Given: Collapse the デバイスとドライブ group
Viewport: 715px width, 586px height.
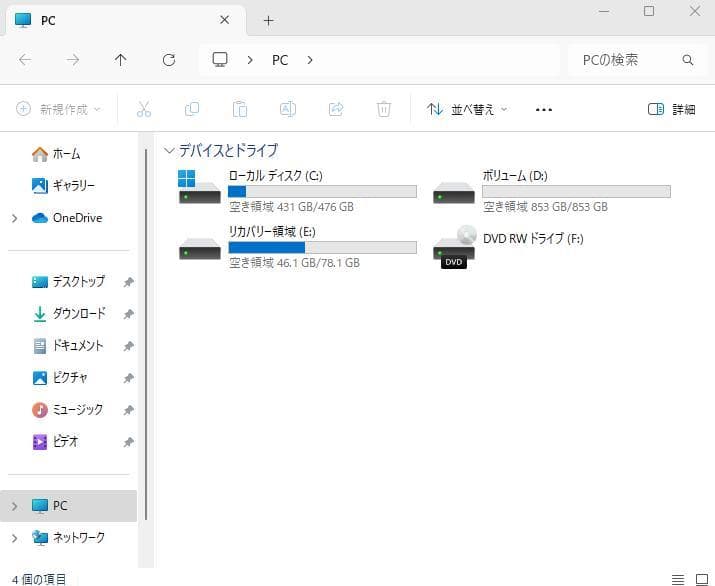Looking at the screenshot, I should click(x=169, y=150).
